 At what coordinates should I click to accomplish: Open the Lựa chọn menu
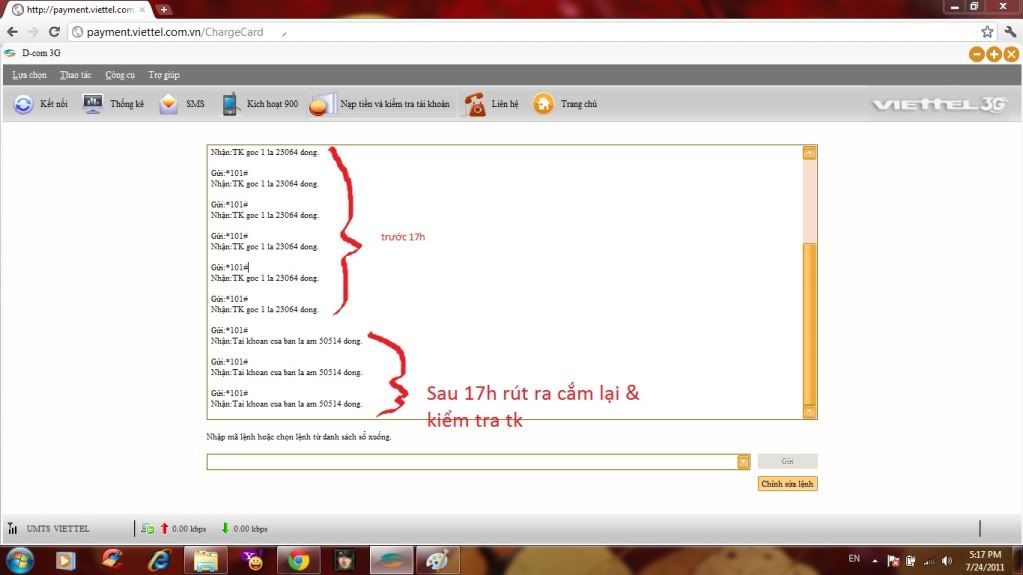coord(29,75)
